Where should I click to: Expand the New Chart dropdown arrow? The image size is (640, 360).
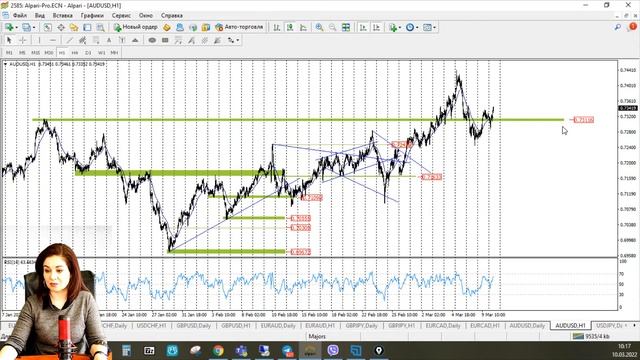16,27
